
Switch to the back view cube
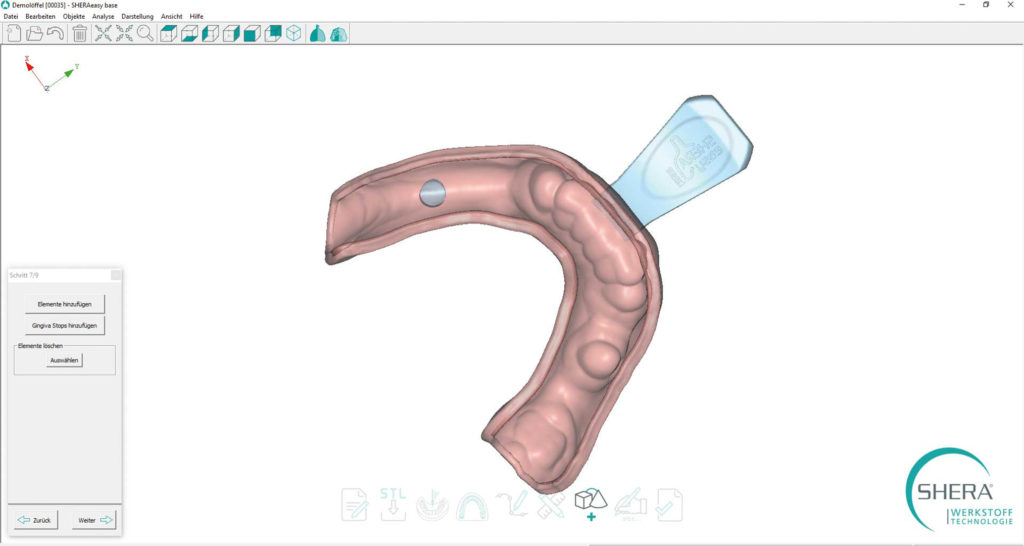click(x=273, y=33)
